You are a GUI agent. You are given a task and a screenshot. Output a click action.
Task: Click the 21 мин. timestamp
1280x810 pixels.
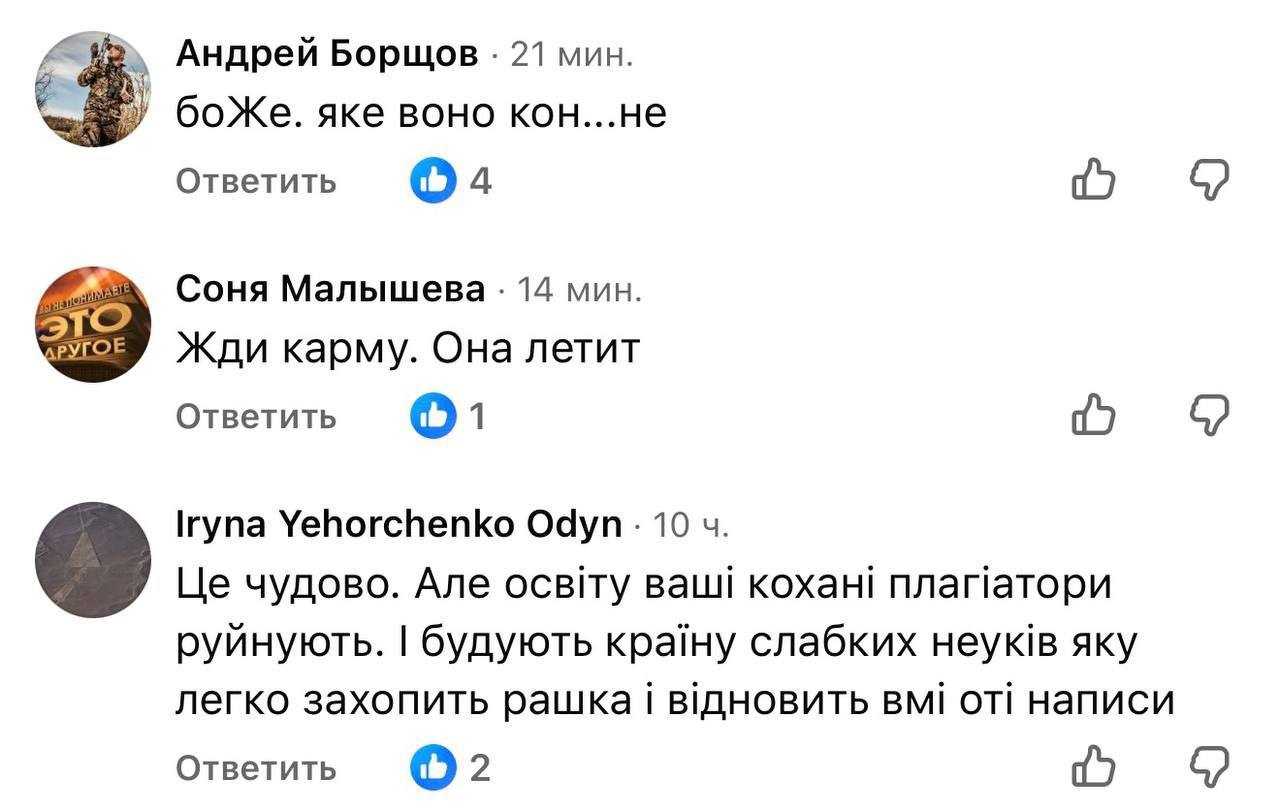(571, 56)
